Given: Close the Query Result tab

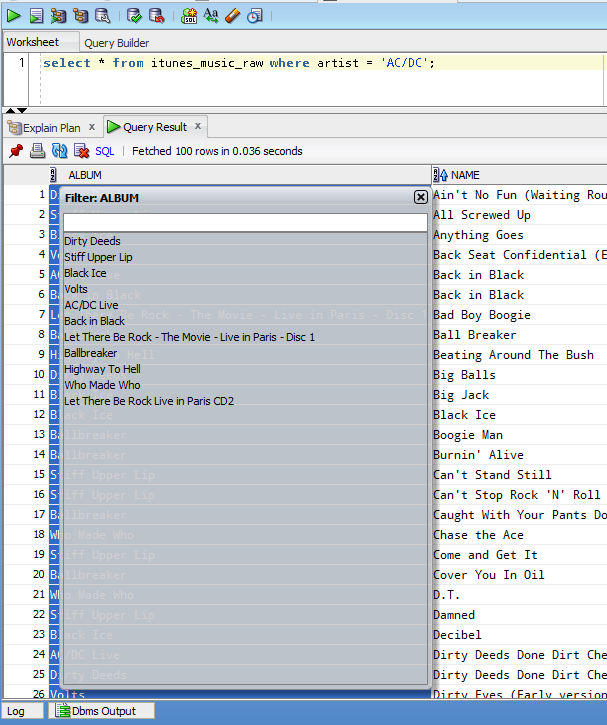Looking at the screenshot, I should click(x=198, y=126).
